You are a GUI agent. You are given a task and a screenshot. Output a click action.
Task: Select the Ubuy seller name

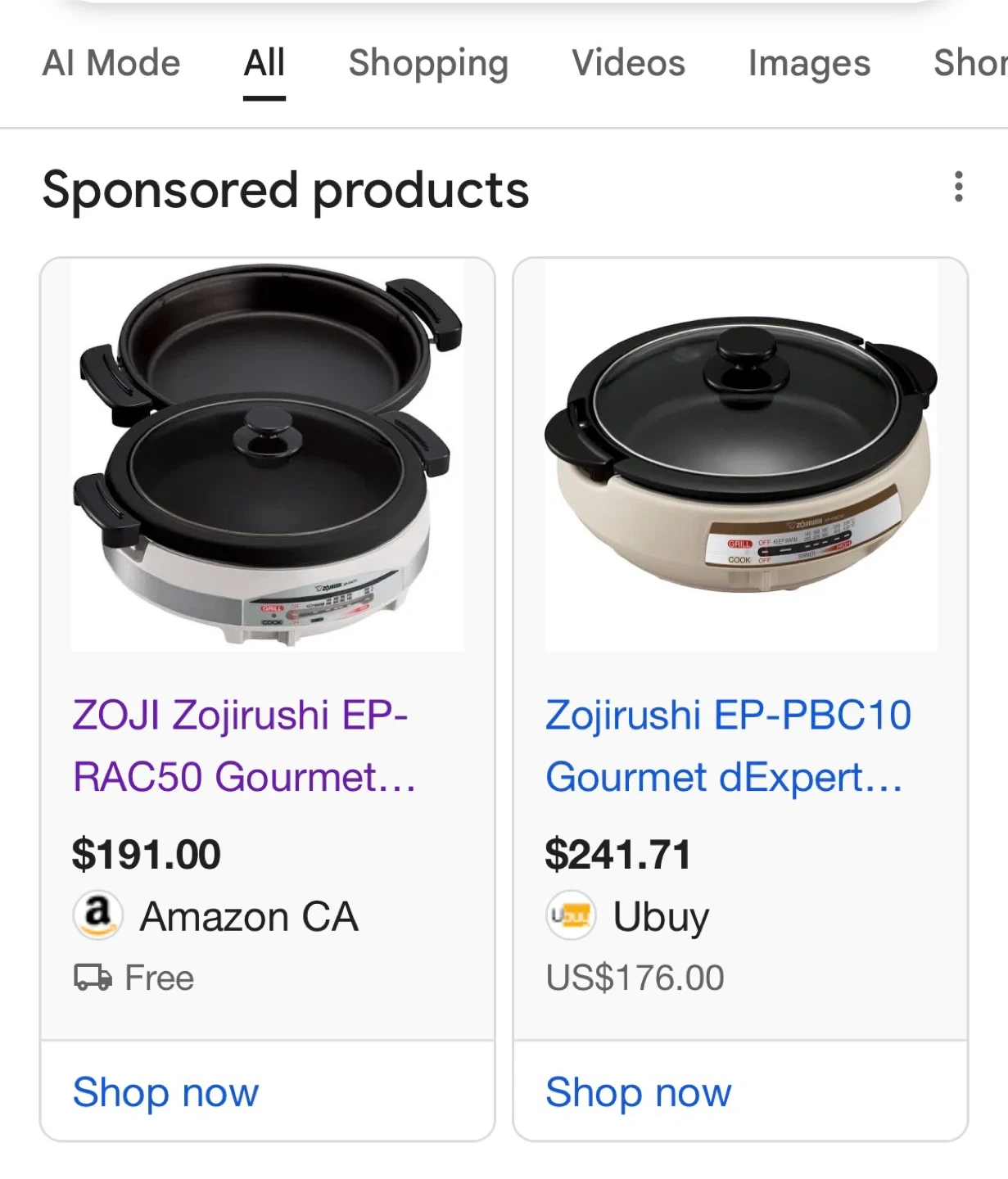pyautogui.click(x=661, y=916)
